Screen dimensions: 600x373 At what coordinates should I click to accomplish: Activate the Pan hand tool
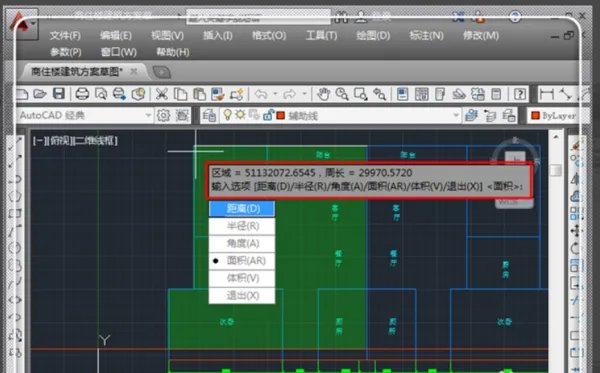tap(323, 94)
